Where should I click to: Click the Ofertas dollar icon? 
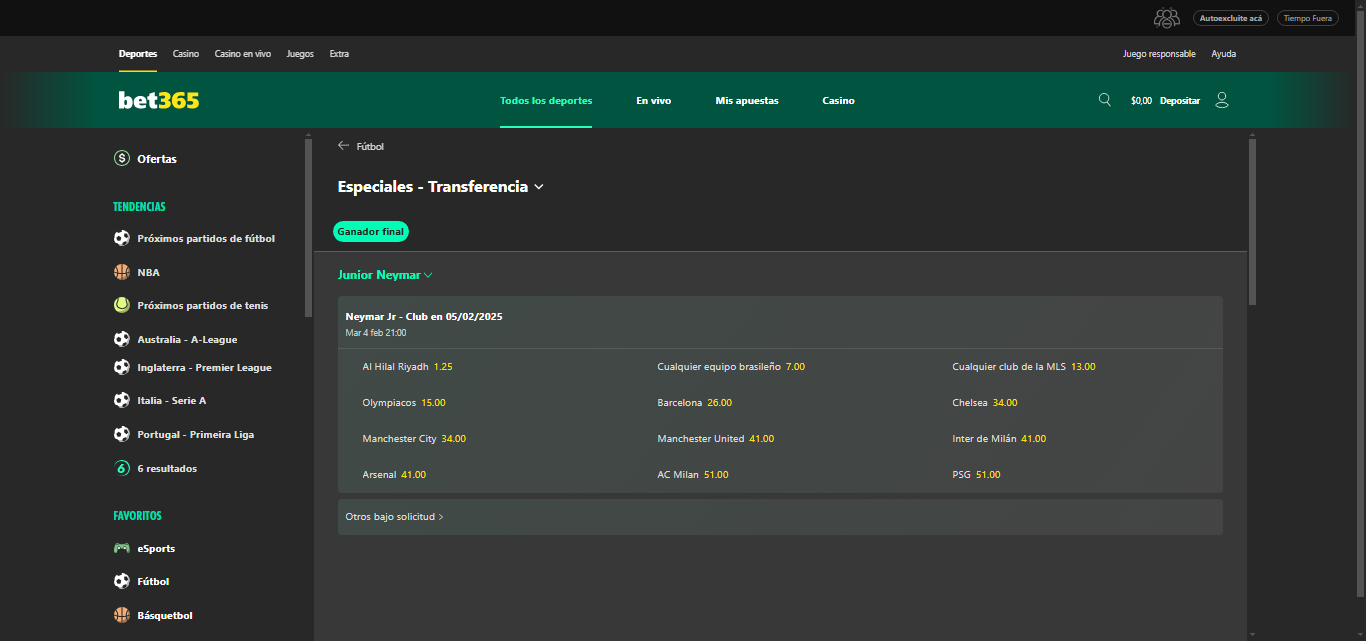(122, 158)
